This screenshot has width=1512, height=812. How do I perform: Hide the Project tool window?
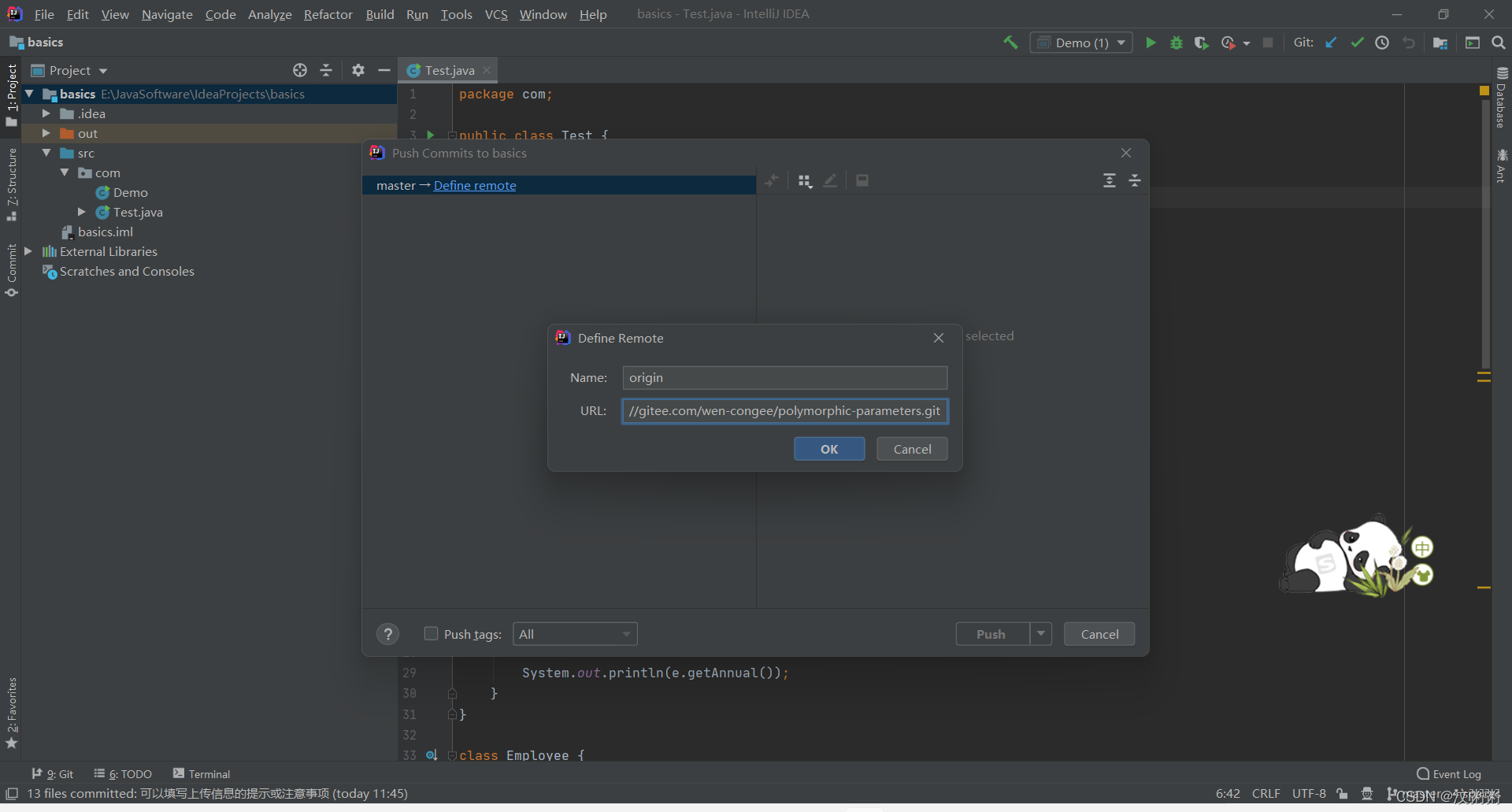click(384, 70)
